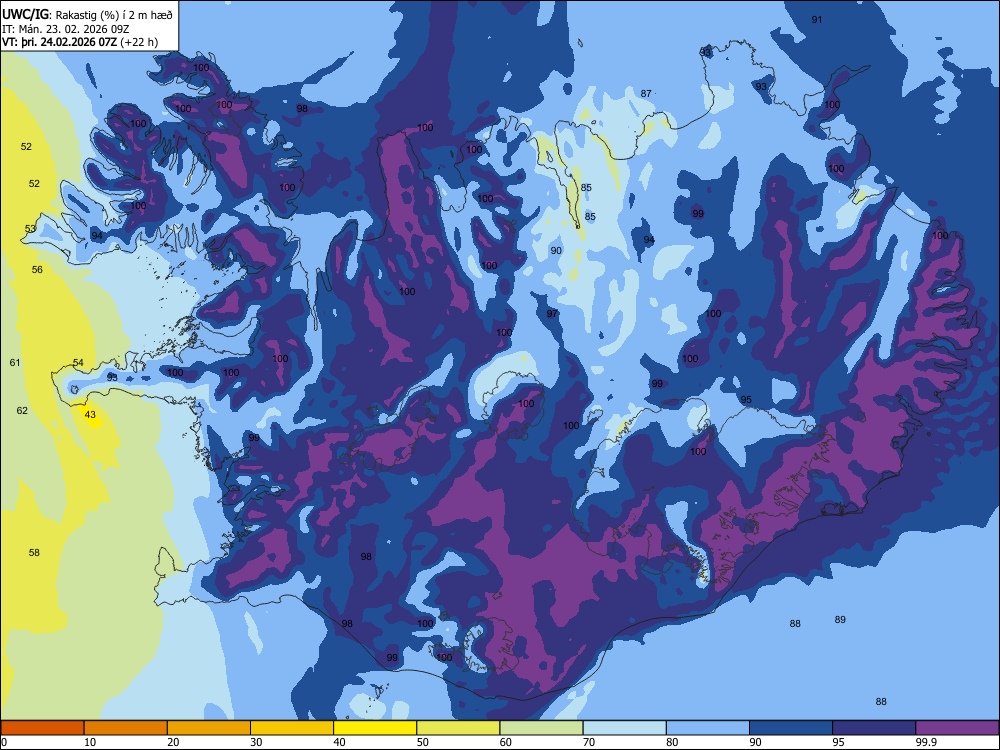Click the legend scale label 40

[339, 742]
